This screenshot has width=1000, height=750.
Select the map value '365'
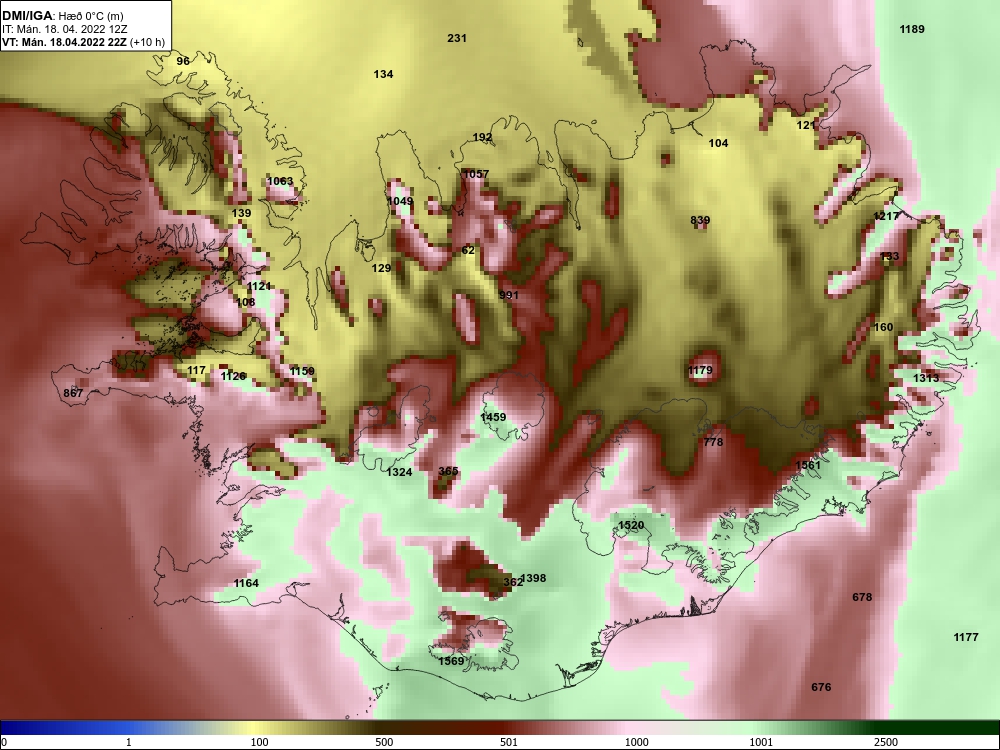(448, 471)
